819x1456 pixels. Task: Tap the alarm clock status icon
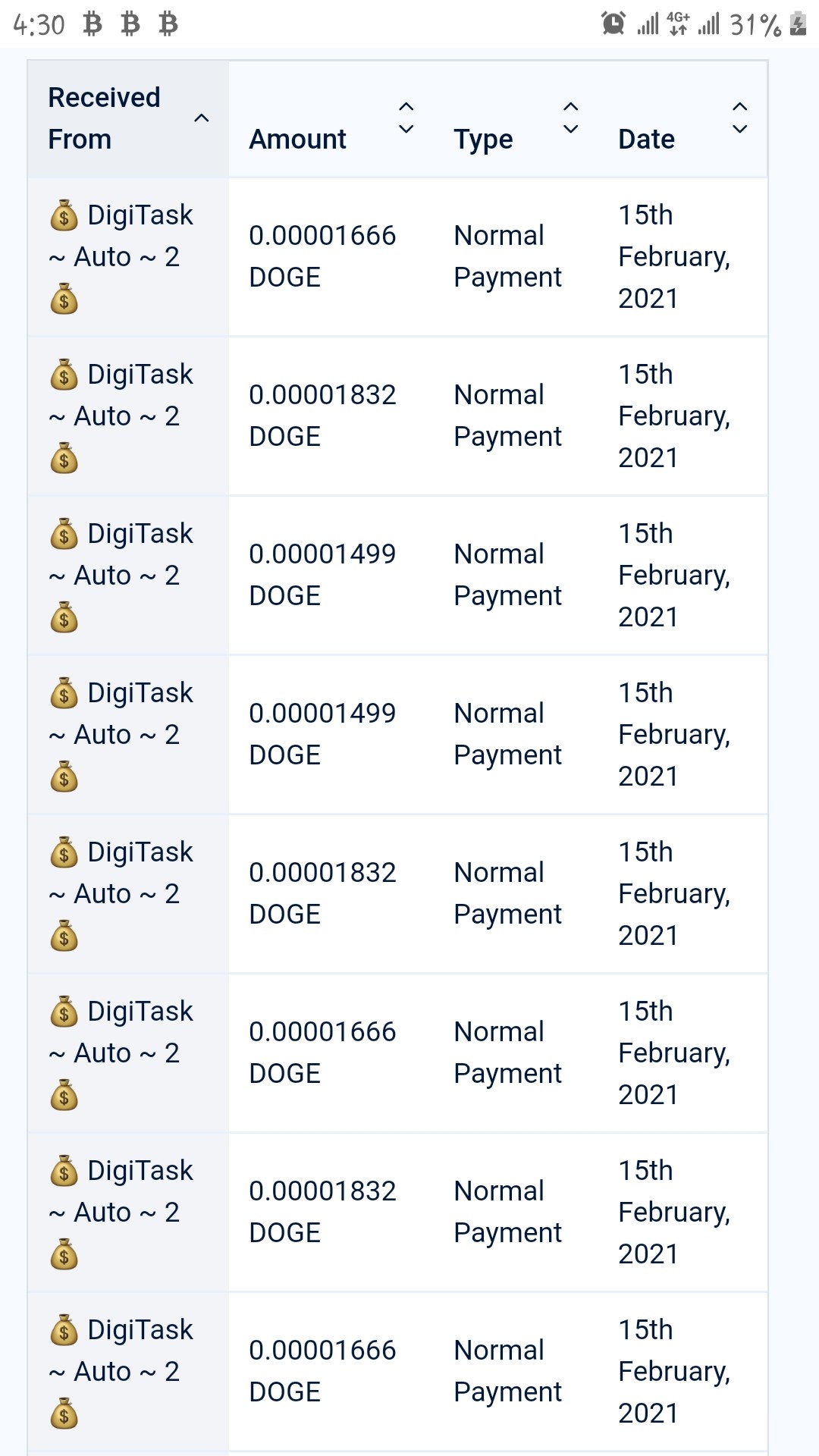(613, 24)
